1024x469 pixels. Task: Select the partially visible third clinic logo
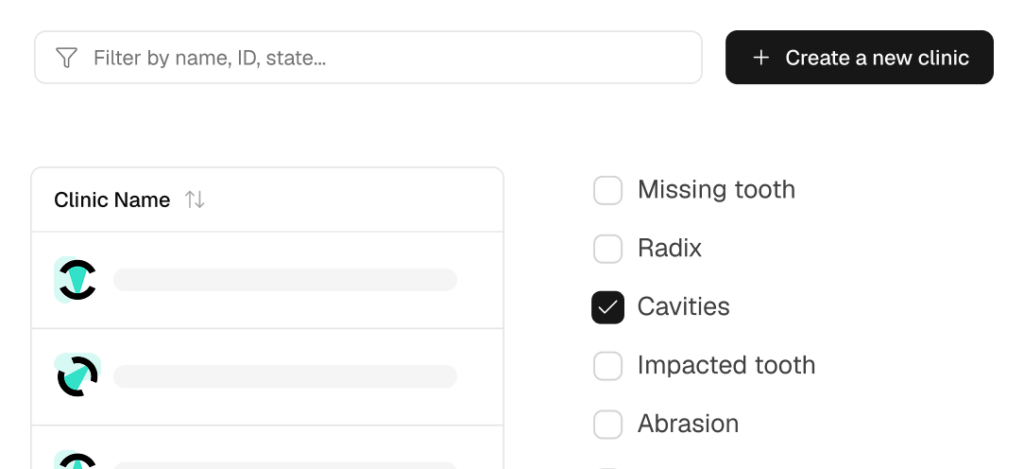(76, 461)
